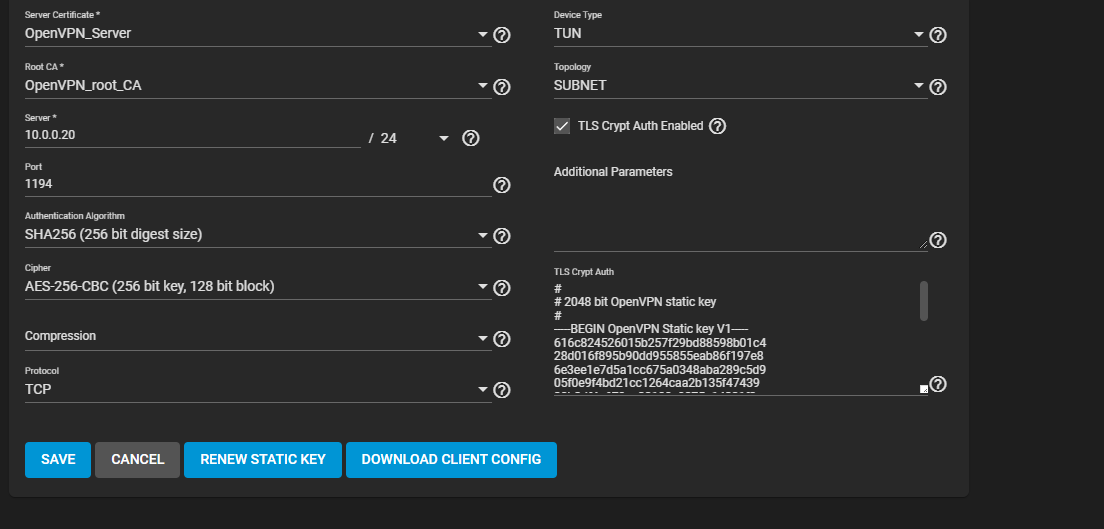Click into Additional Parameters text area
Image resolution: width=1104 pixels, height=529 pixels.
pos(741,217)
